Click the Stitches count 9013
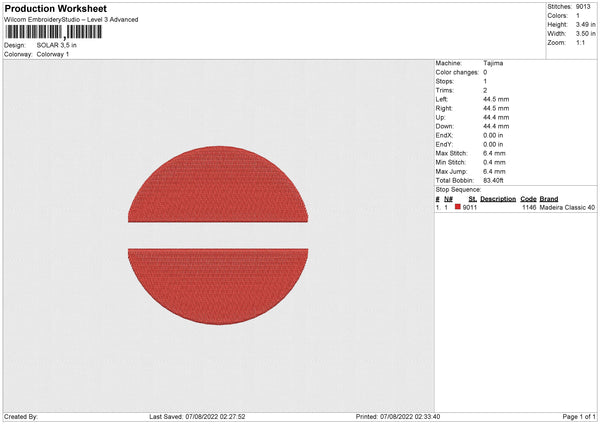 (x=585, y=7)
